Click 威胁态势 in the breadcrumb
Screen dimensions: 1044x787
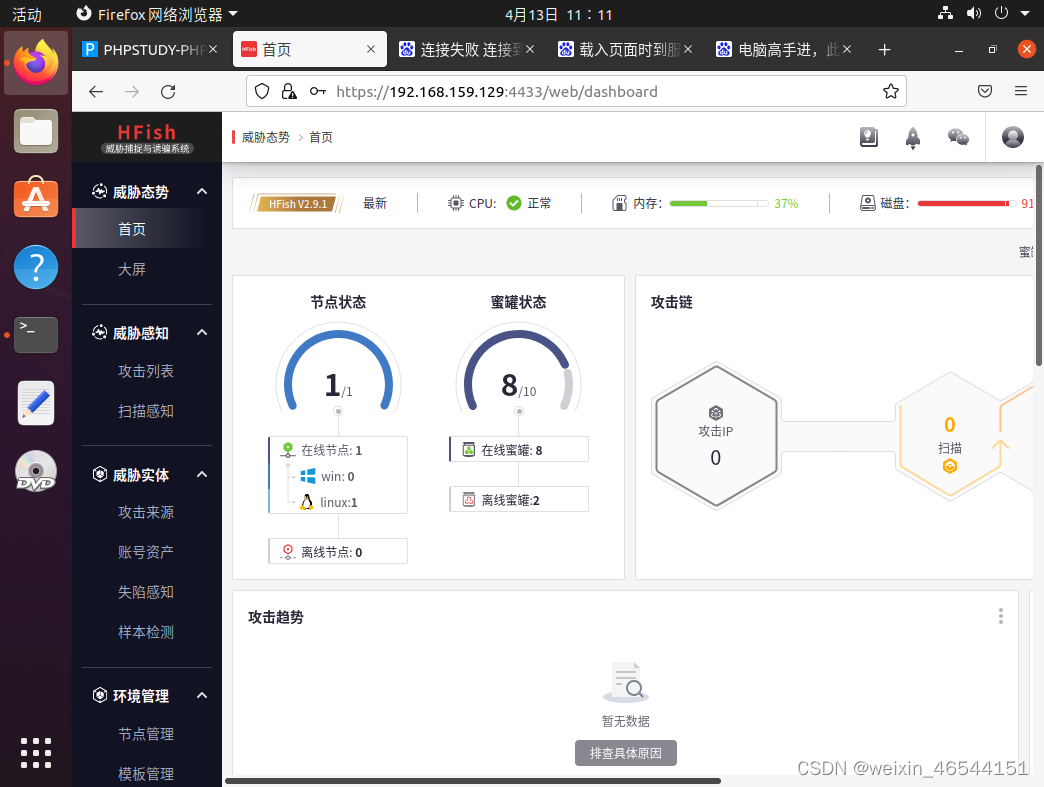[266, 137]
